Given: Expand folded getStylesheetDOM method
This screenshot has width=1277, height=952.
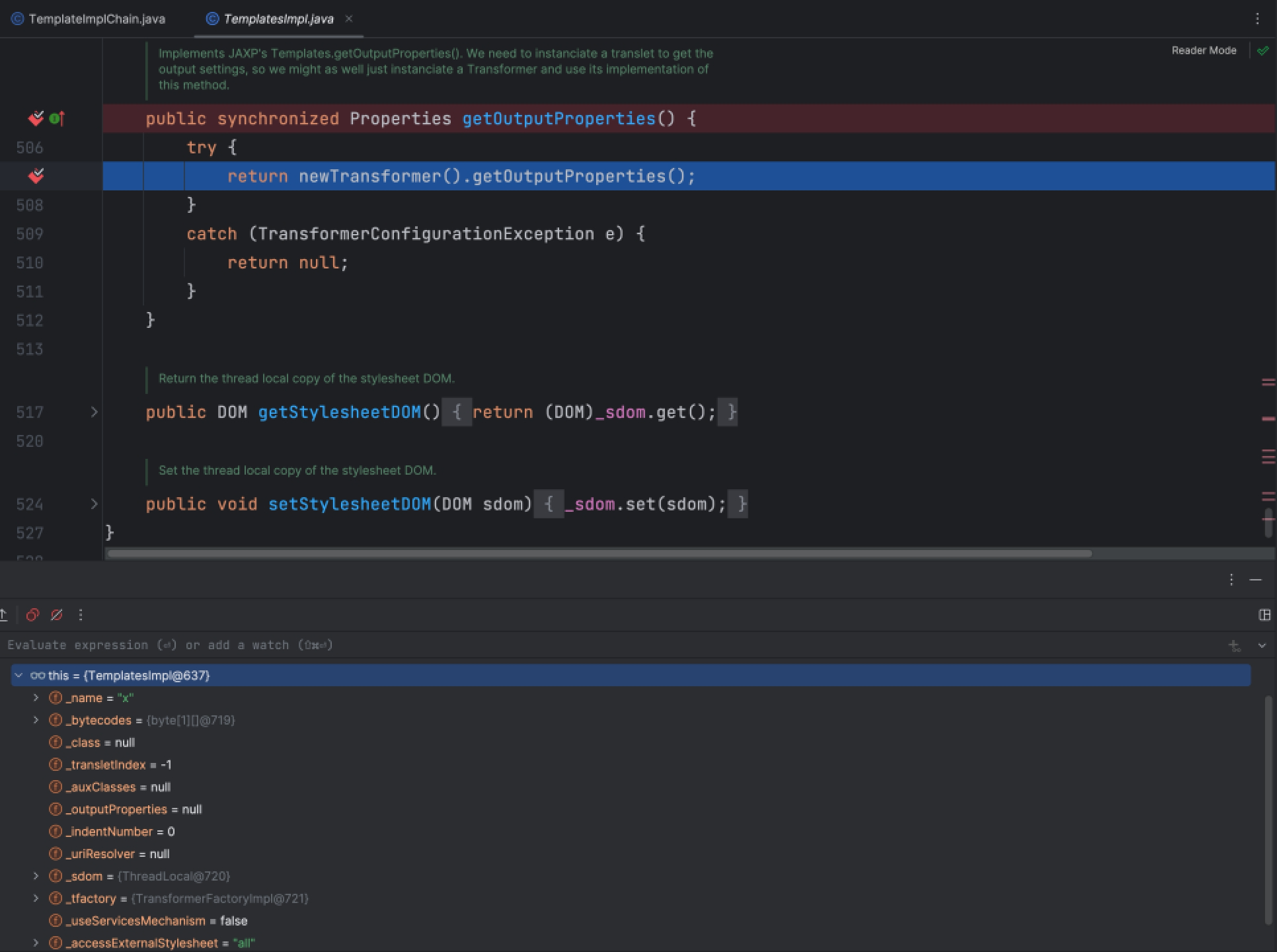Looking at the screenshot, I should coord(94,412).
